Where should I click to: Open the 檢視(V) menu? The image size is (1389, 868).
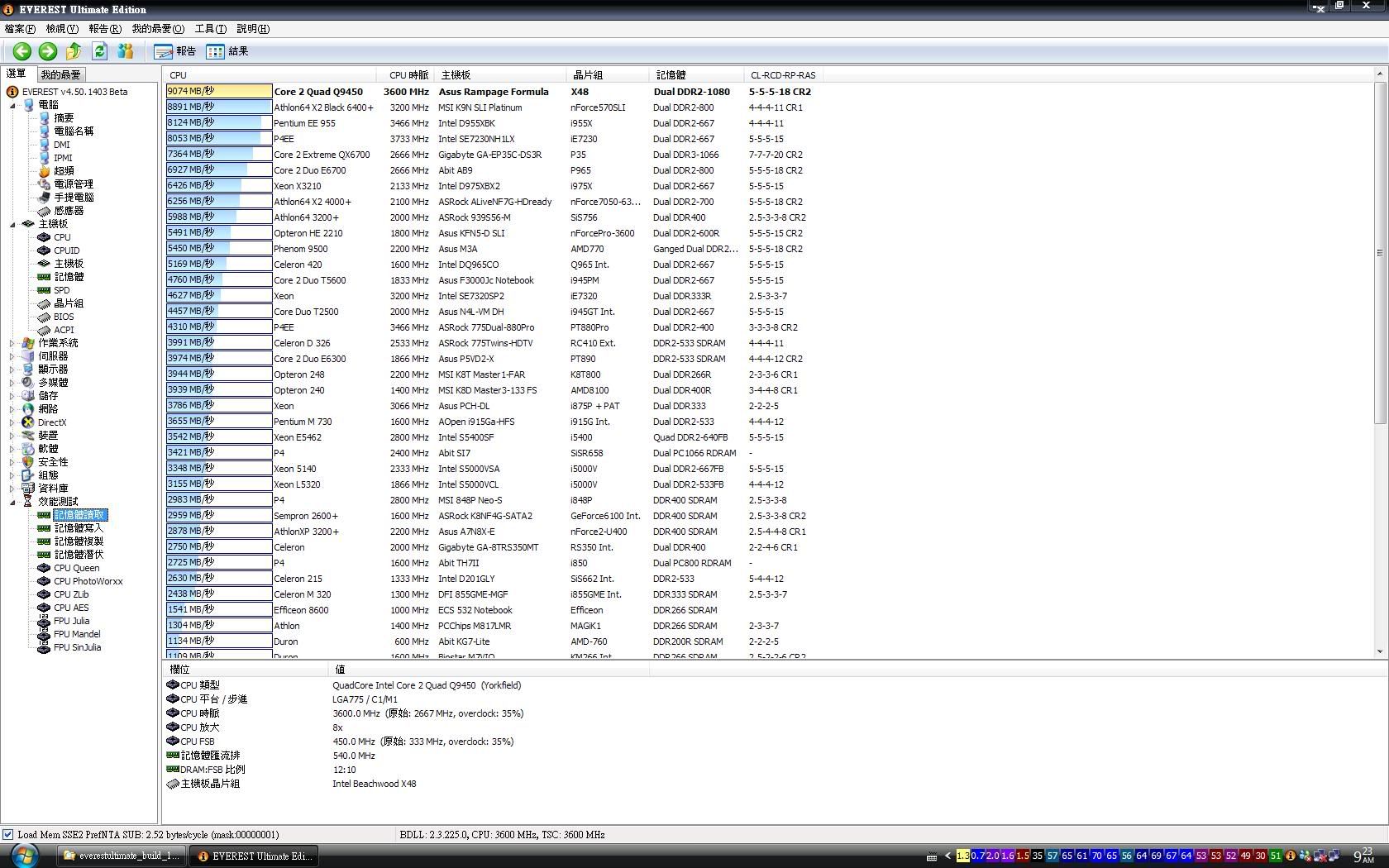coord(62,29)
